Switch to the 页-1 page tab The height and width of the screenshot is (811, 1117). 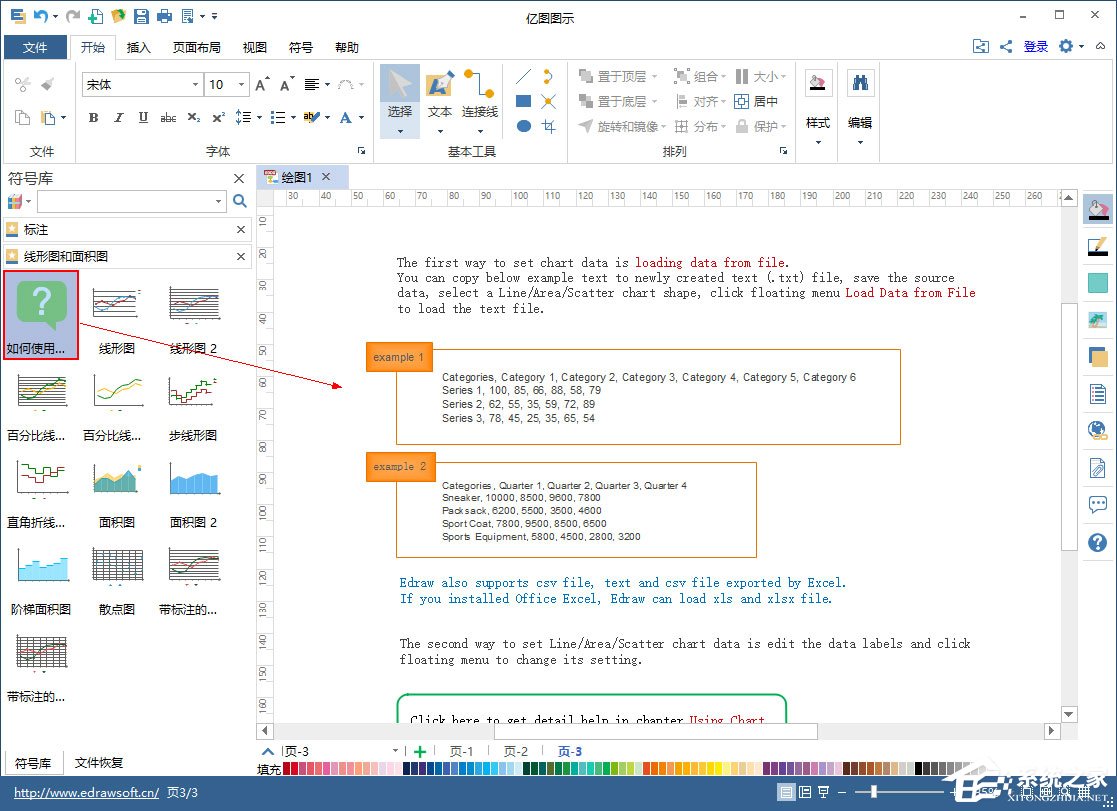[461, 751]
